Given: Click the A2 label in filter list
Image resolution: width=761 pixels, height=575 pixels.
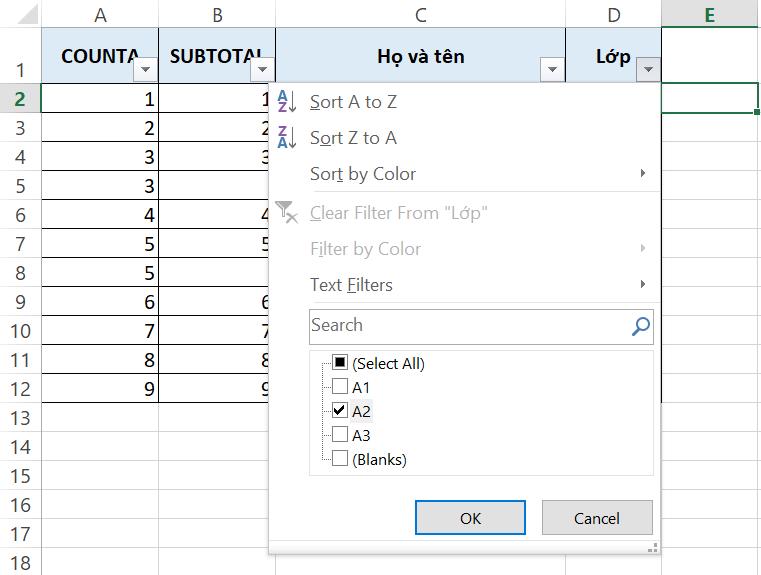Looking at the screenshot, I should [361, 411].
